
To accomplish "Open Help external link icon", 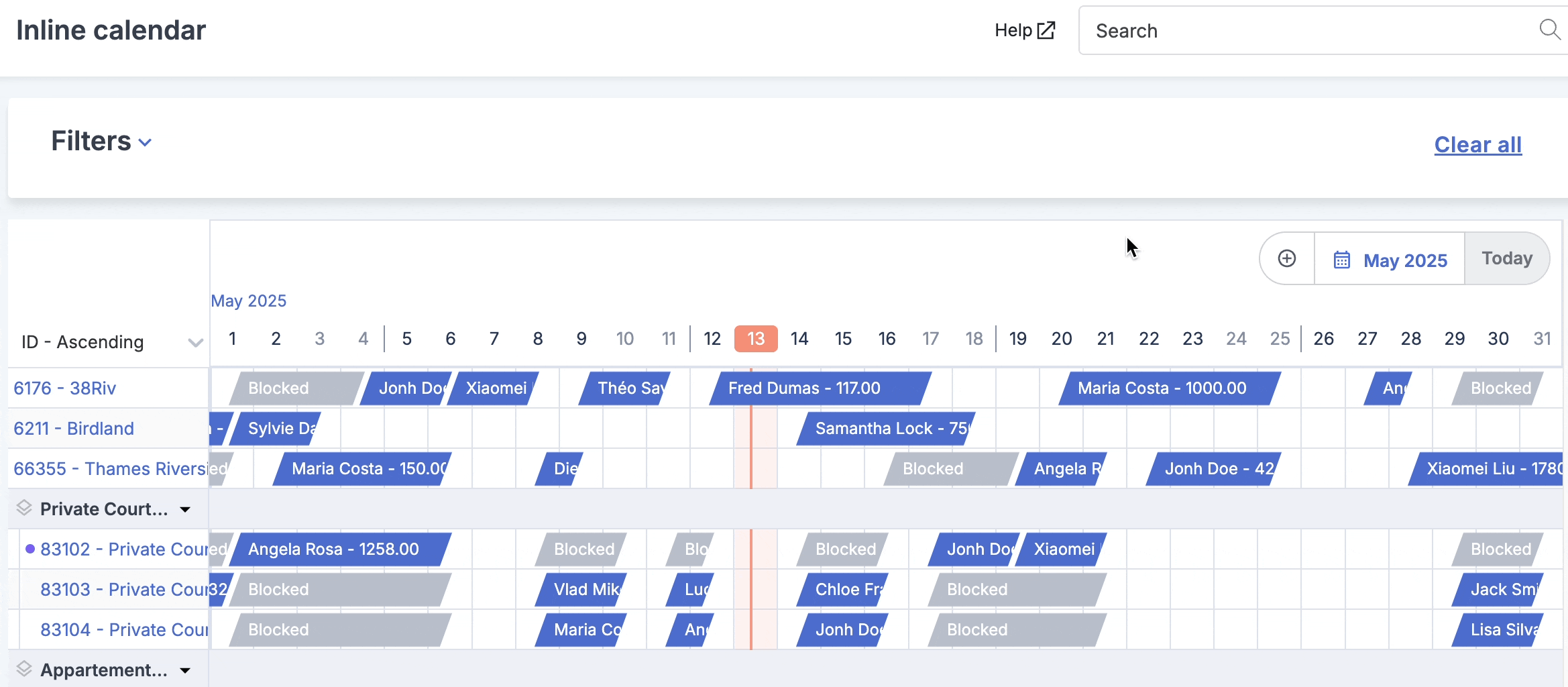I will (1046, 30).
